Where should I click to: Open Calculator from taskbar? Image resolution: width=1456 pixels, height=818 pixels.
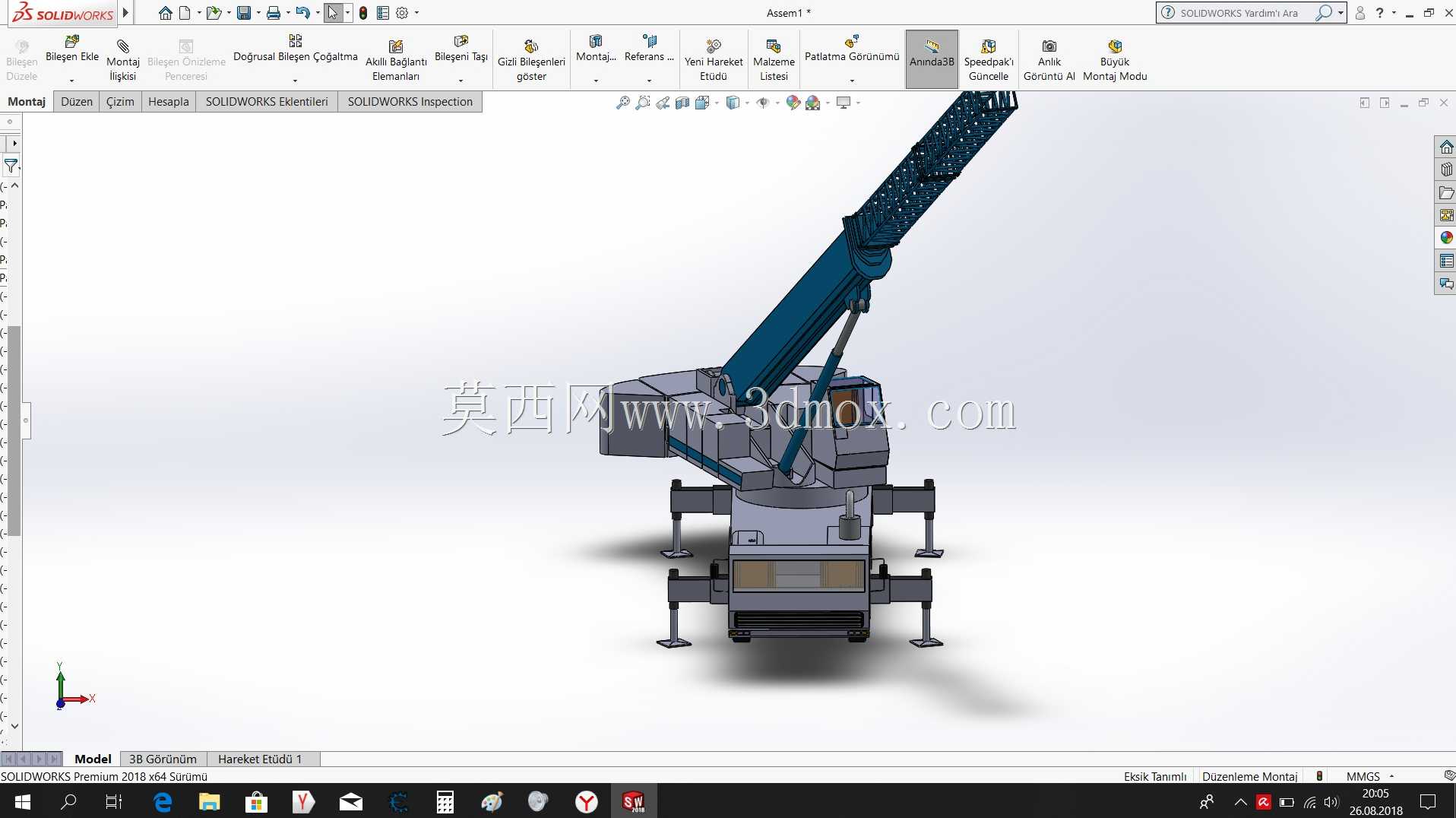[445, 801]
